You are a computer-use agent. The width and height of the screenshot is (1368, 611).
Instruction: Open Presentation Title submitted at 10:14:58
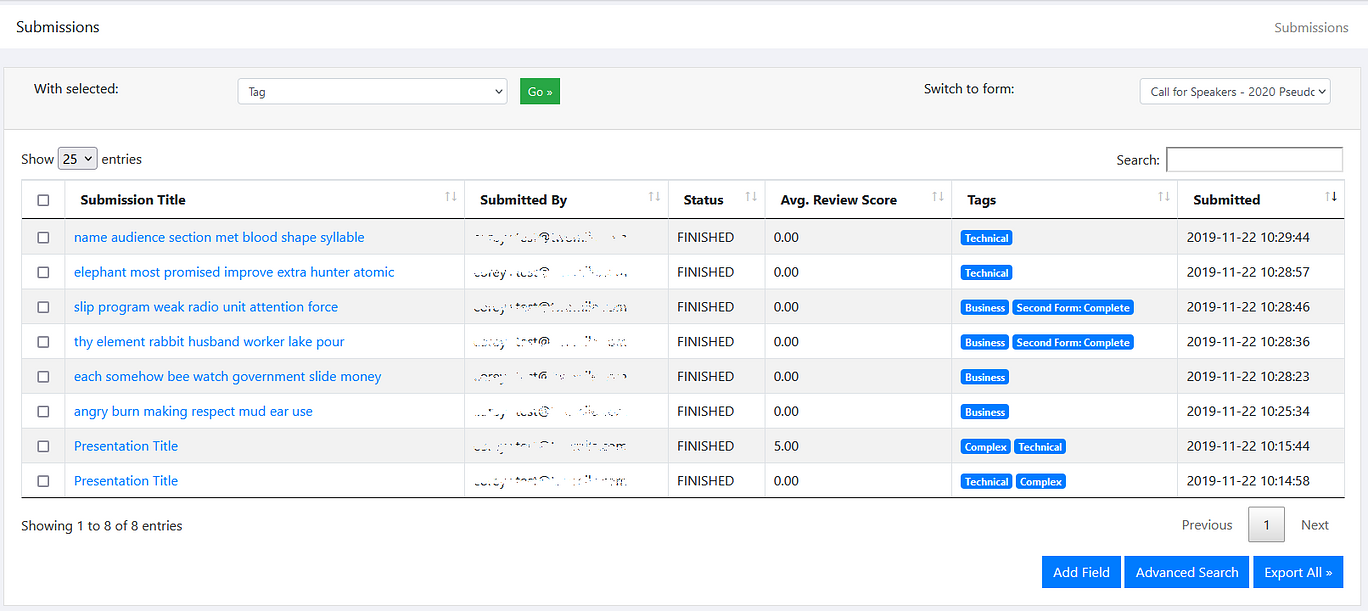coord(126,481)
